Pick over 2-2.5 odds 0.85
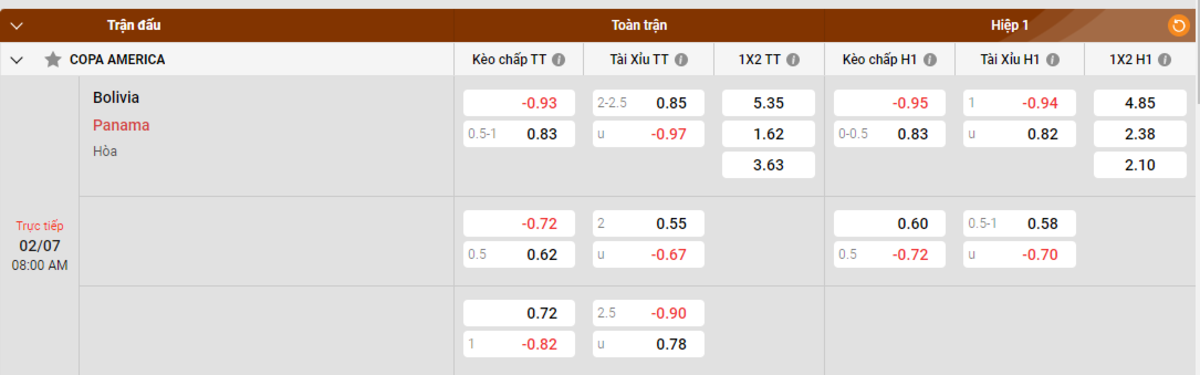This screenshot has width=1200, height=375. [649, 103]
